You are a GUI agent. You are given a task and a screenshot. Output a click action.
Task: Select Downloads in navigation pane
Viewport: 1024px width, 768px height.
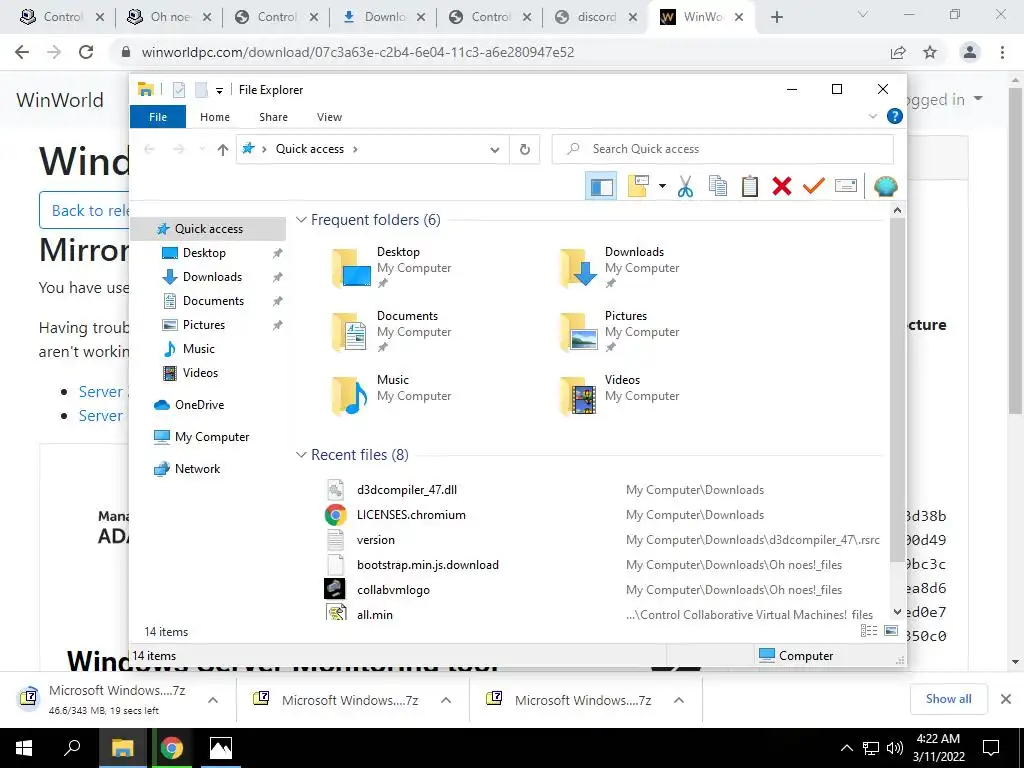pyautogui.click(x=212, y=277)
